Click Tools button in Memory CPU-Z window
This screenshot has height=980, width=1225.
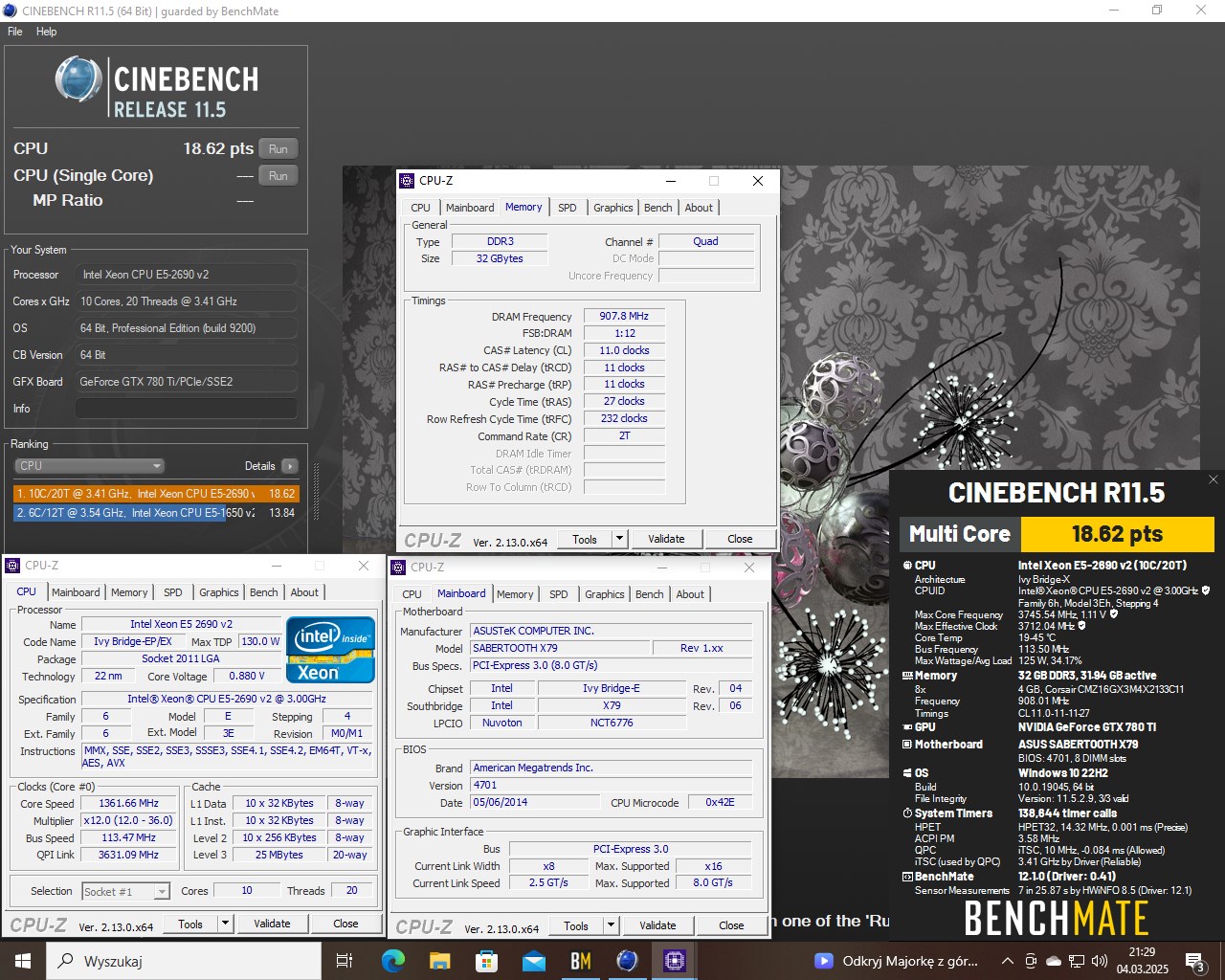point(585,539)
